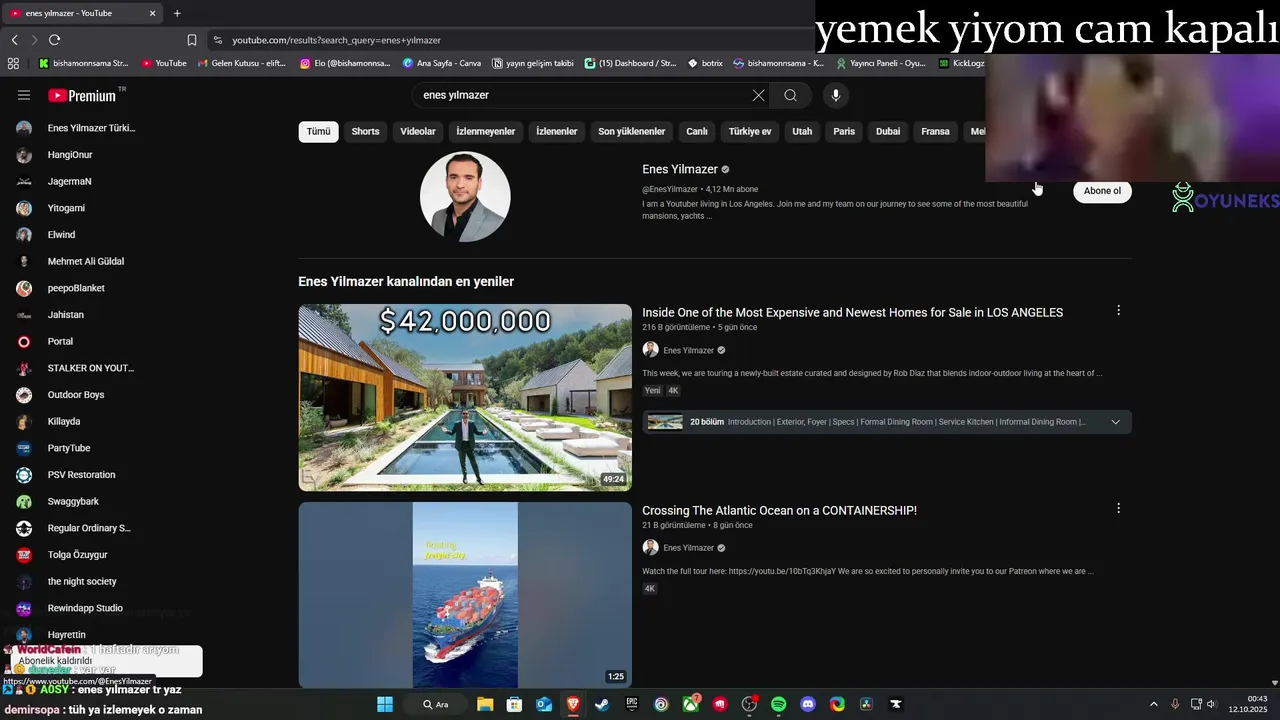Screen dimensions: 1280x720
Task: Open the Windows taskbar Ara search box
Action: pyautogui.click(x=435, y=704)
